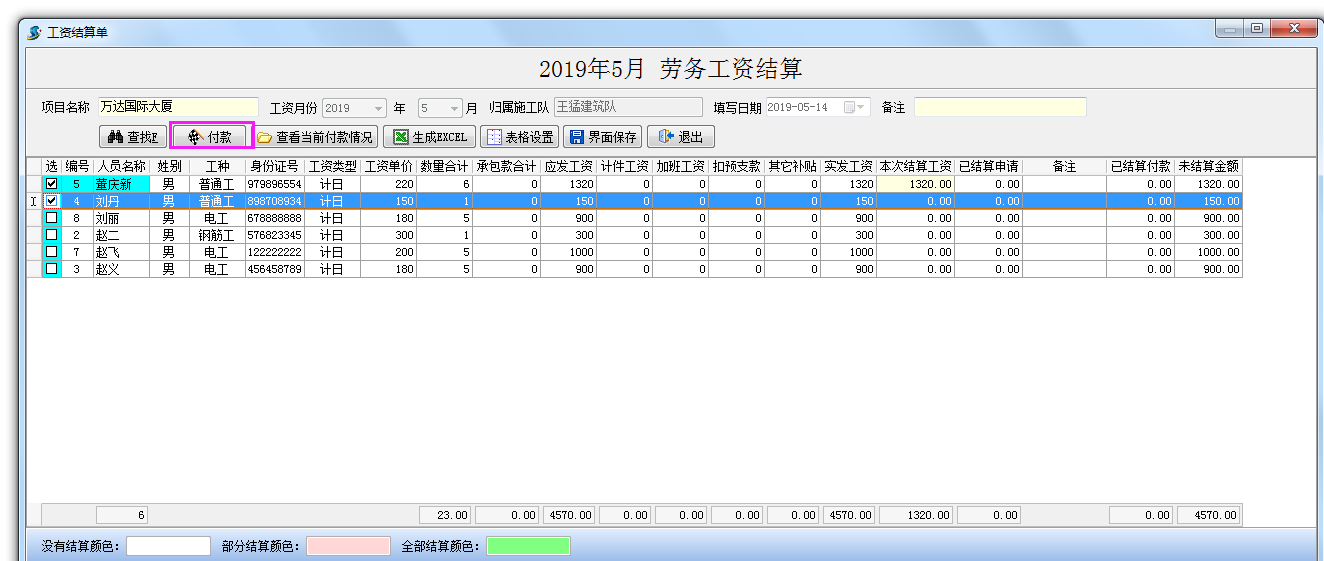Viewport: 1324px width, 561px height.
Task: Open the month dropdown showing 5
Action: pos(456,108)
